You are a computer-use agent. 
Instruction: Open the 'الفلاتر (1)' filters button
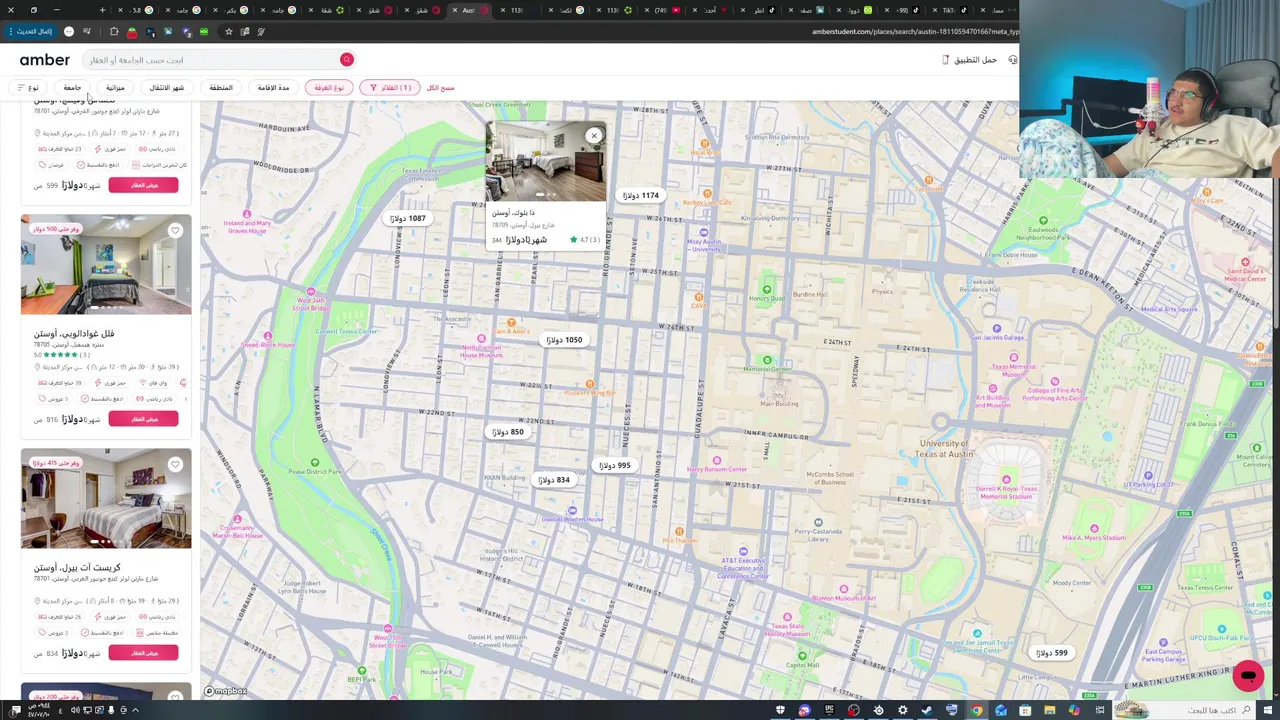(390, 88)
